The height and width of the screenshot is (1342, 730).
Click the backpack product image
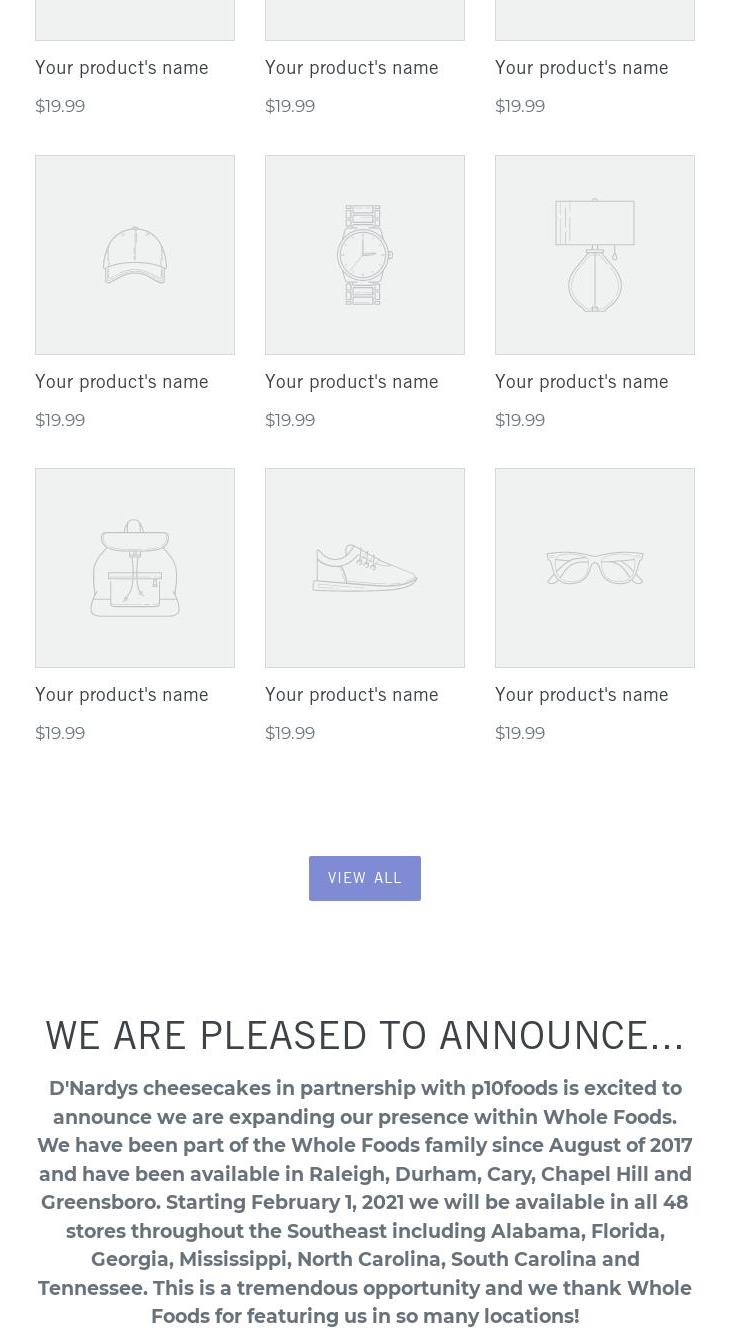(x=135, y=568)
